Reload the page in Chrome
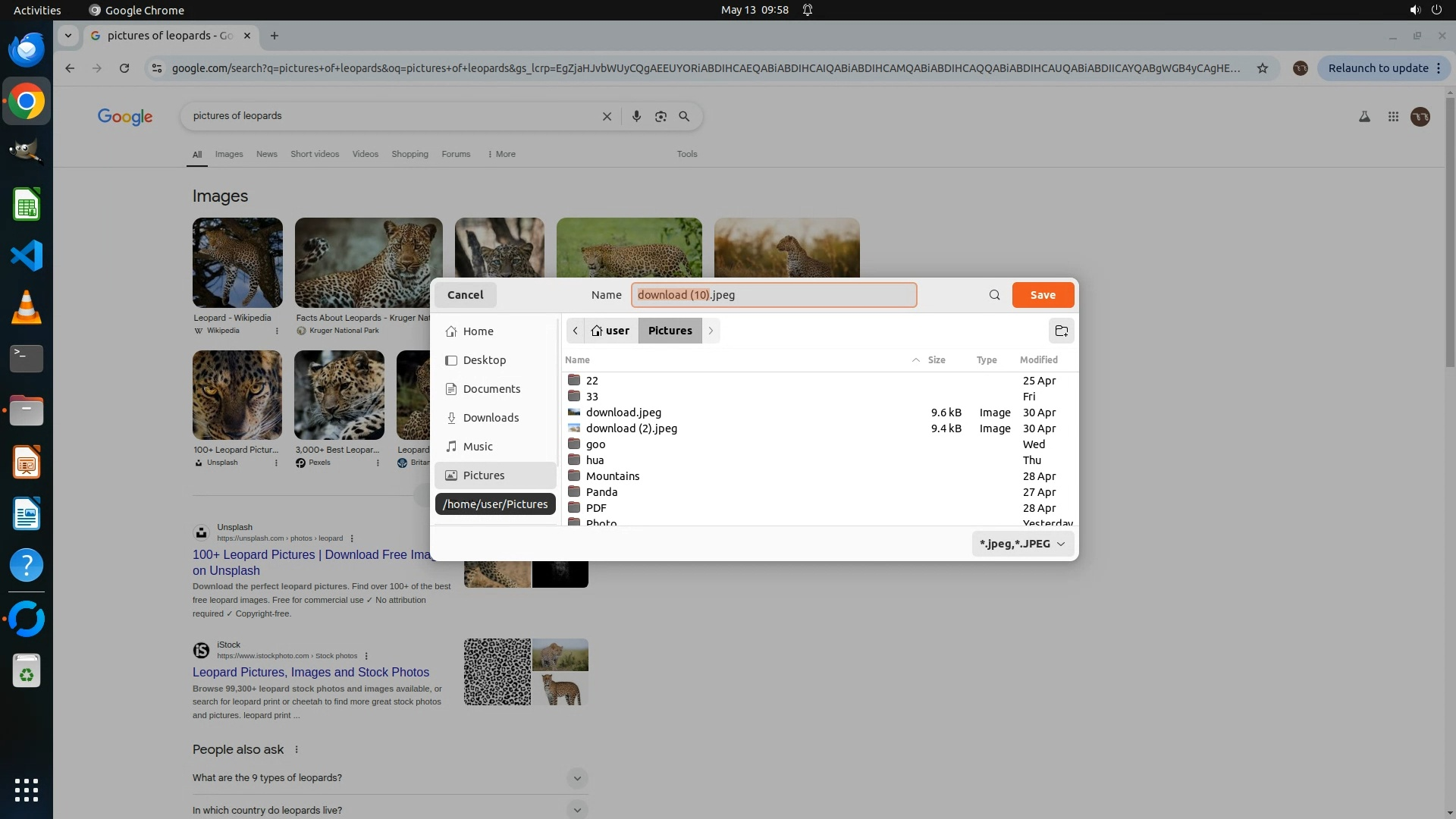This screenshot has width=1456, height=819. click(124, 68)
